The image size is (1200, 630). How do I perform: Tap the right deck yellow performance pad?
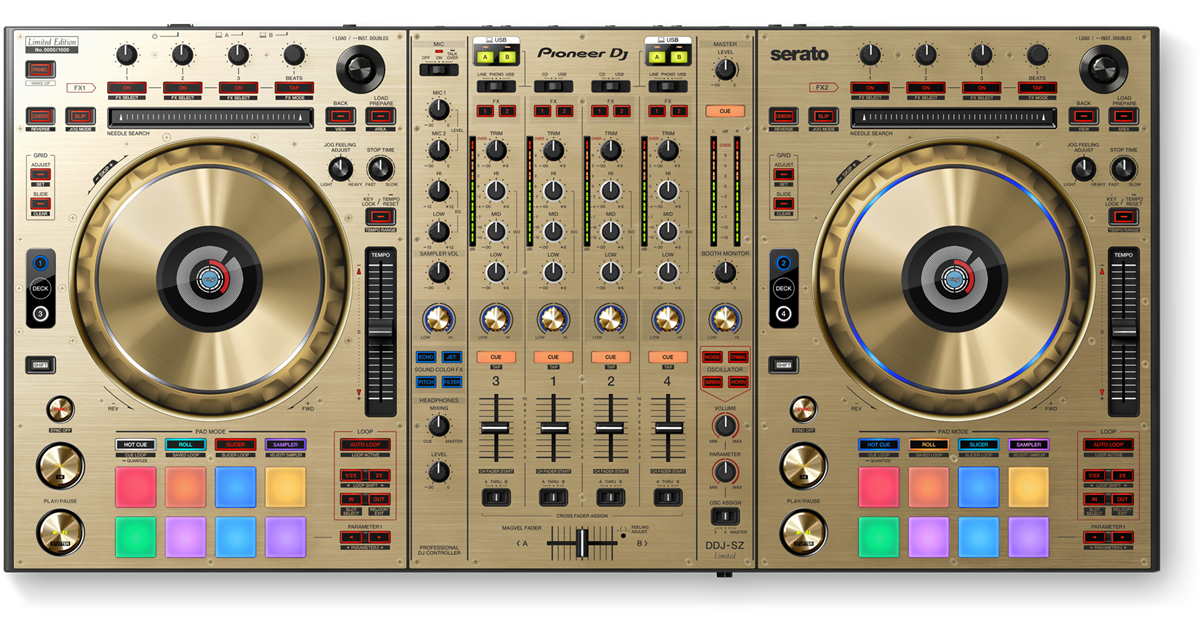point(1028,487)
